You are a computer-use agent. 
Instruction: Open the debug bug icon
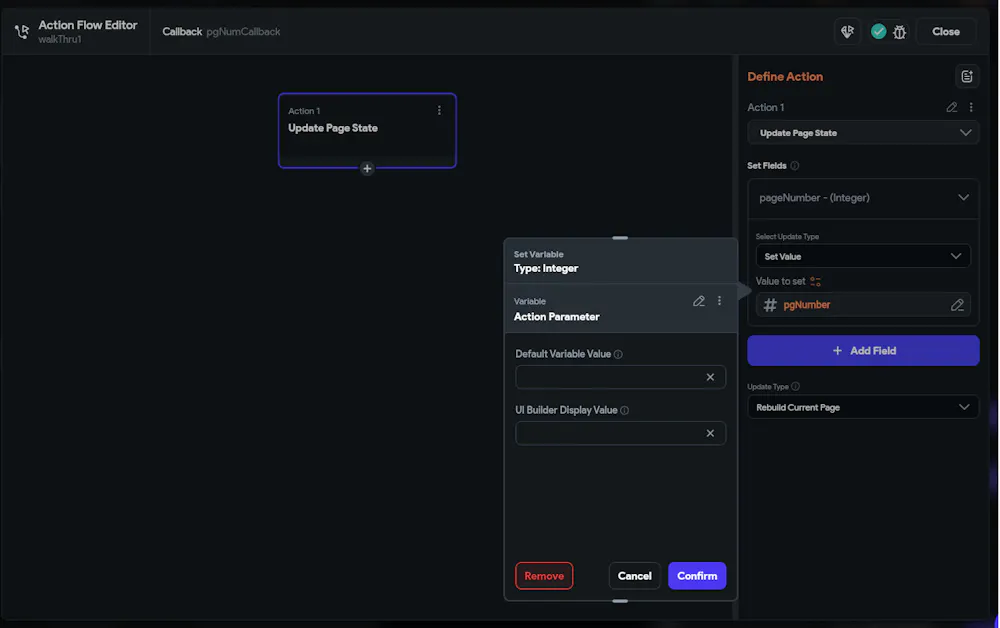point(899,31)
